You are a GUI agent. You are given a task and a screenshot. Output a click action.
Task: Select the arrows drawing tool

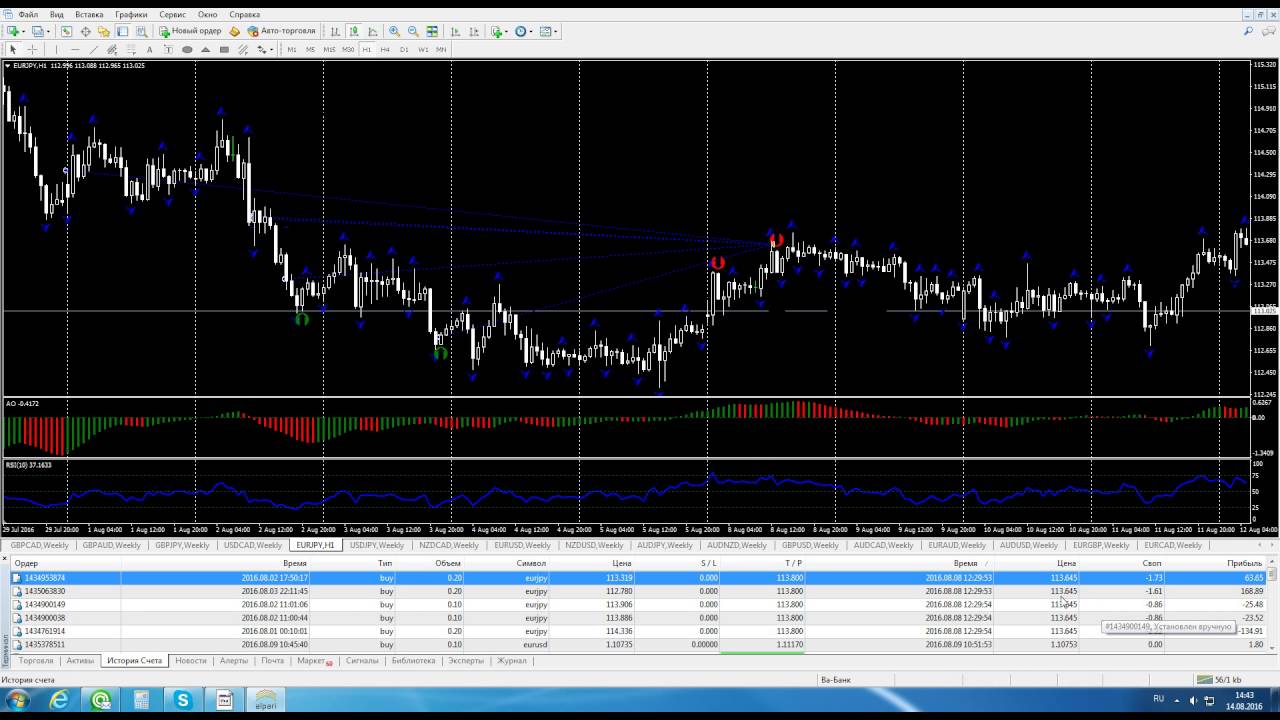pos(263,49)
